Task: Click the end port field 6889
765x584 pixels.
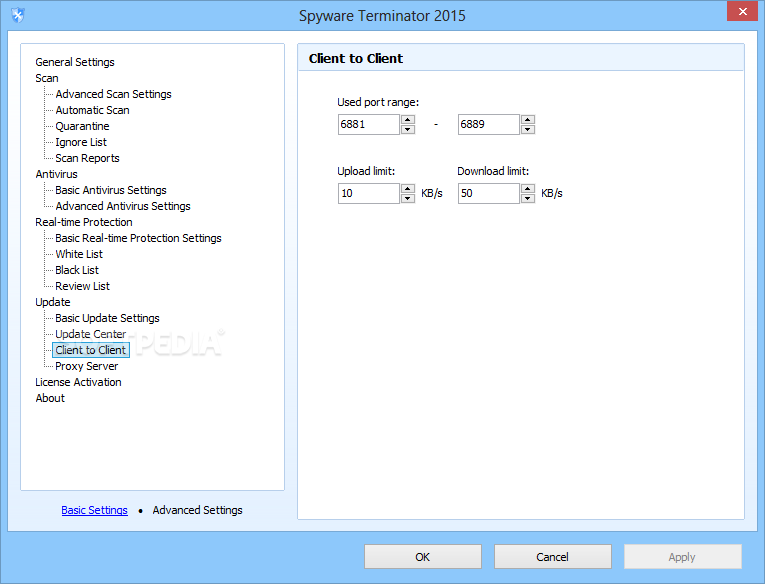Action: [x=489, y=124]
